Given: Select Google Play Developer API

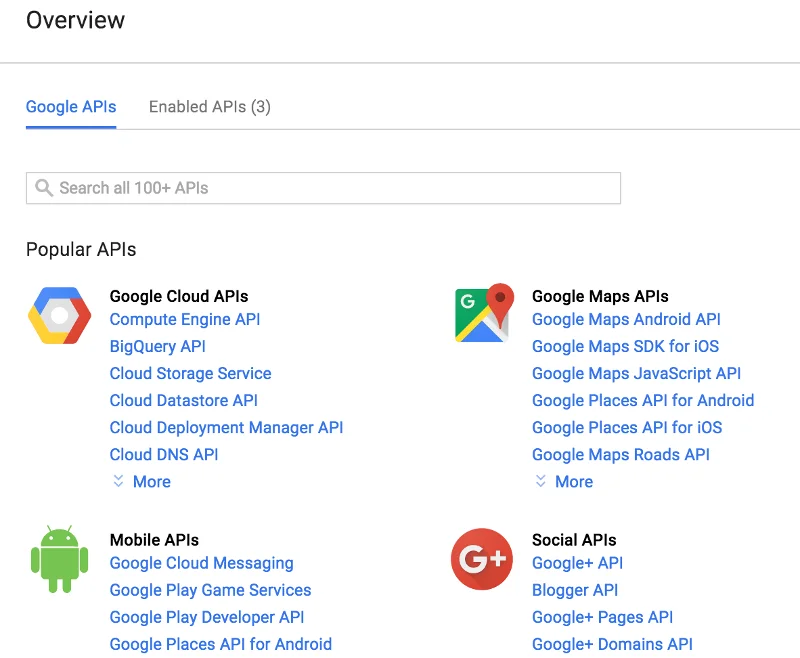Looking at the screenshot, I should (x=207, y=617).
